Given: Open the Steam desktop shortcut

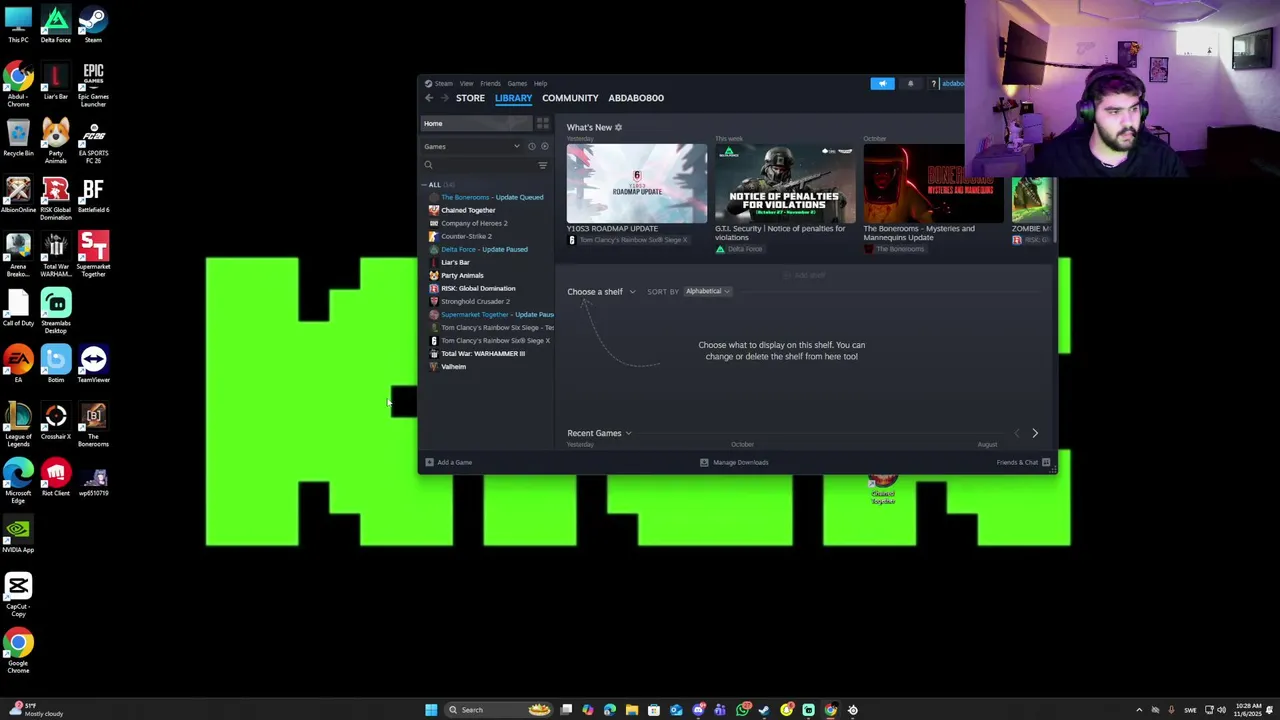Looking at the screenshot, I should (93, 25).
